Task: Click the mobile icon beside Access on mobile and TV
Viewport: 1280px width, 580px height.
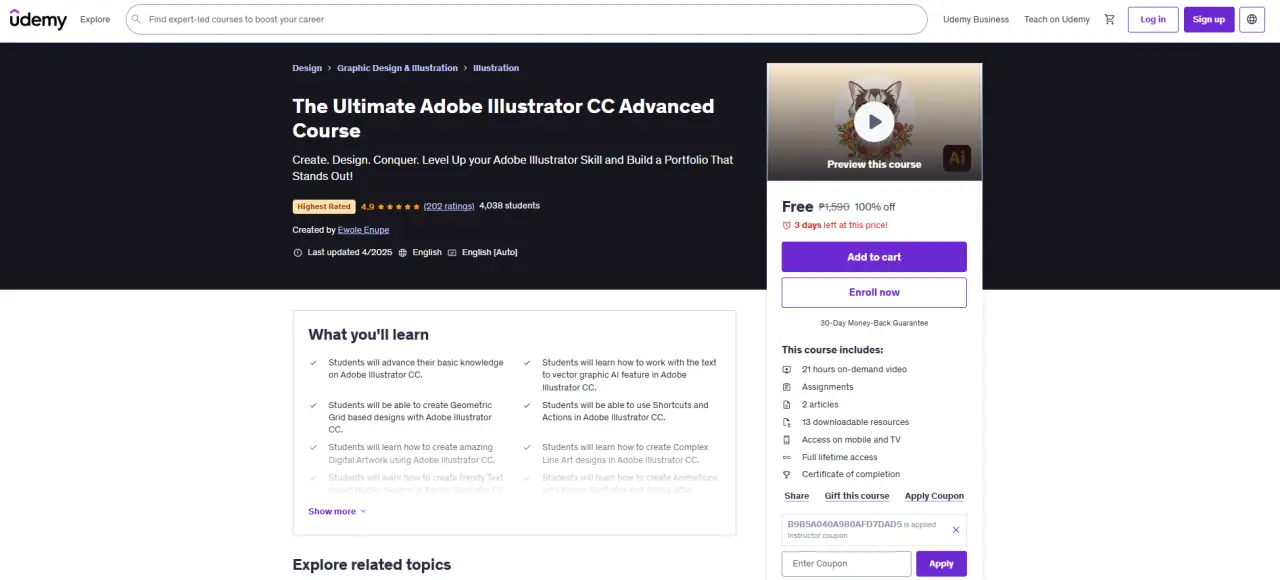Action: 787,440
